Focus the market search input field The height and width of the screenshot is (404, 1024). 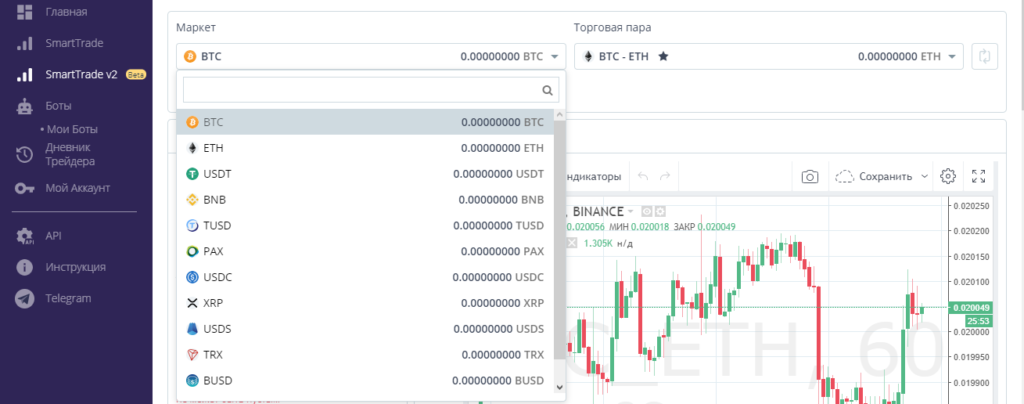pos(371,90)
